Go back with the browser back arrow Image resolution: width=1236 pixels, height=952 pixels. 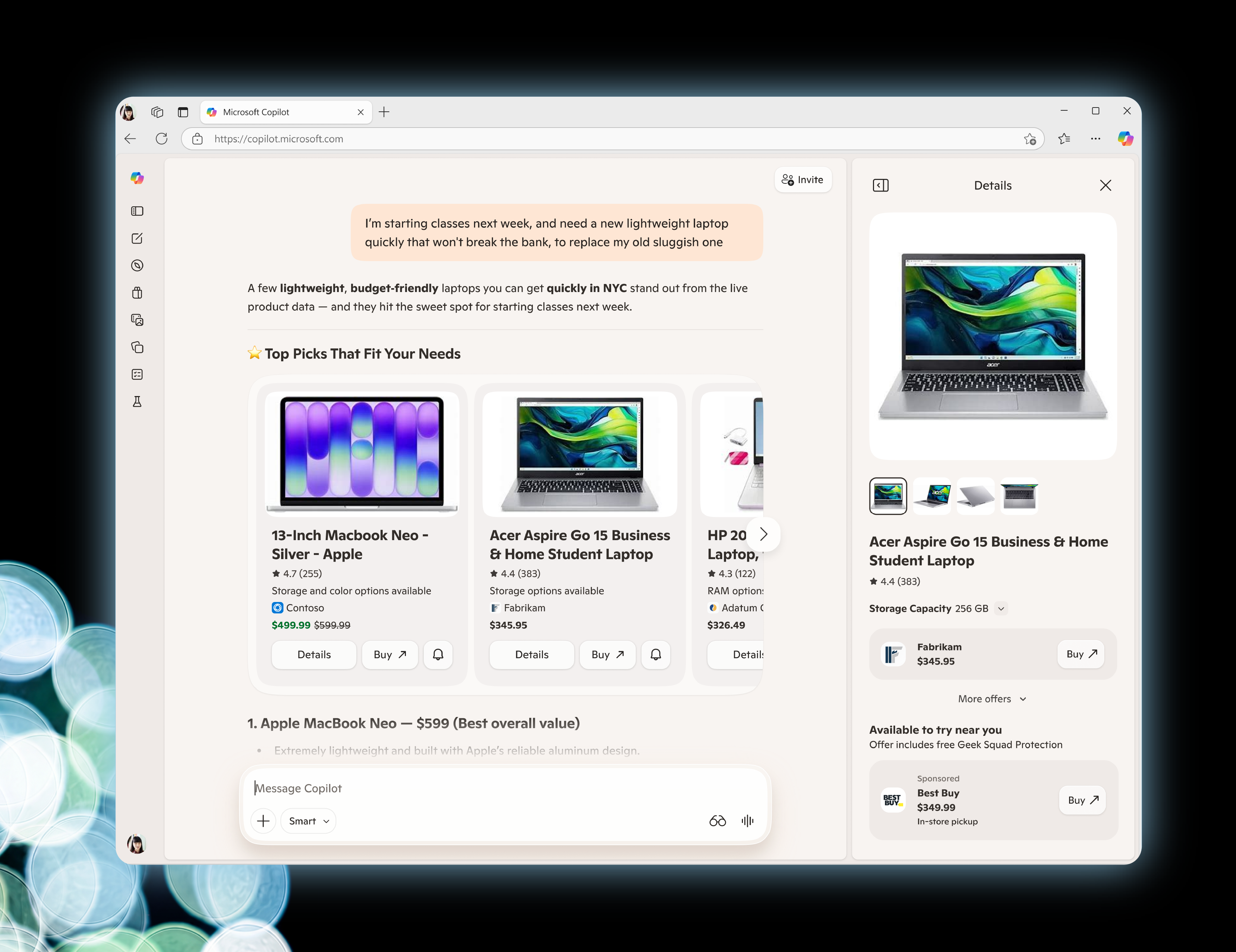pyautogui.click(x=131, y=139)
